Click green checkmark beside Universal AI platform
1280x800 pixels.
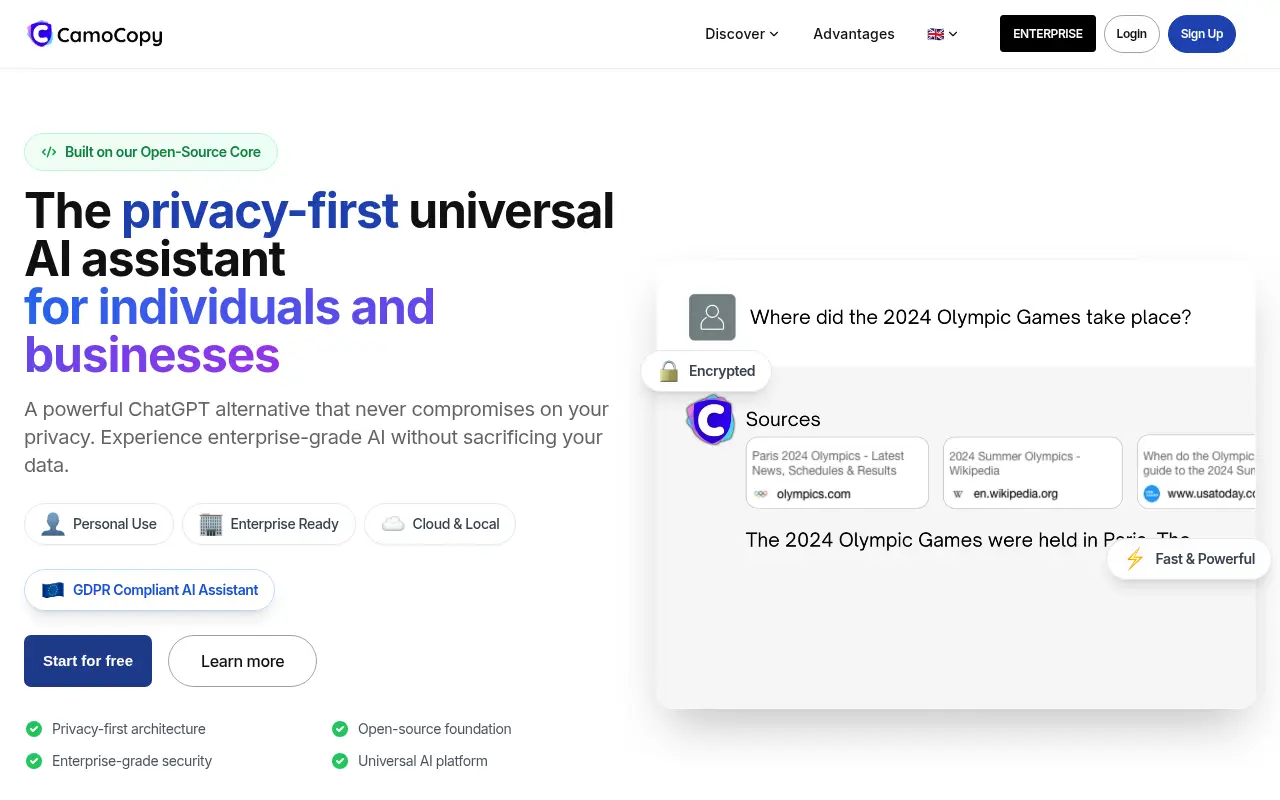(340, 761)
